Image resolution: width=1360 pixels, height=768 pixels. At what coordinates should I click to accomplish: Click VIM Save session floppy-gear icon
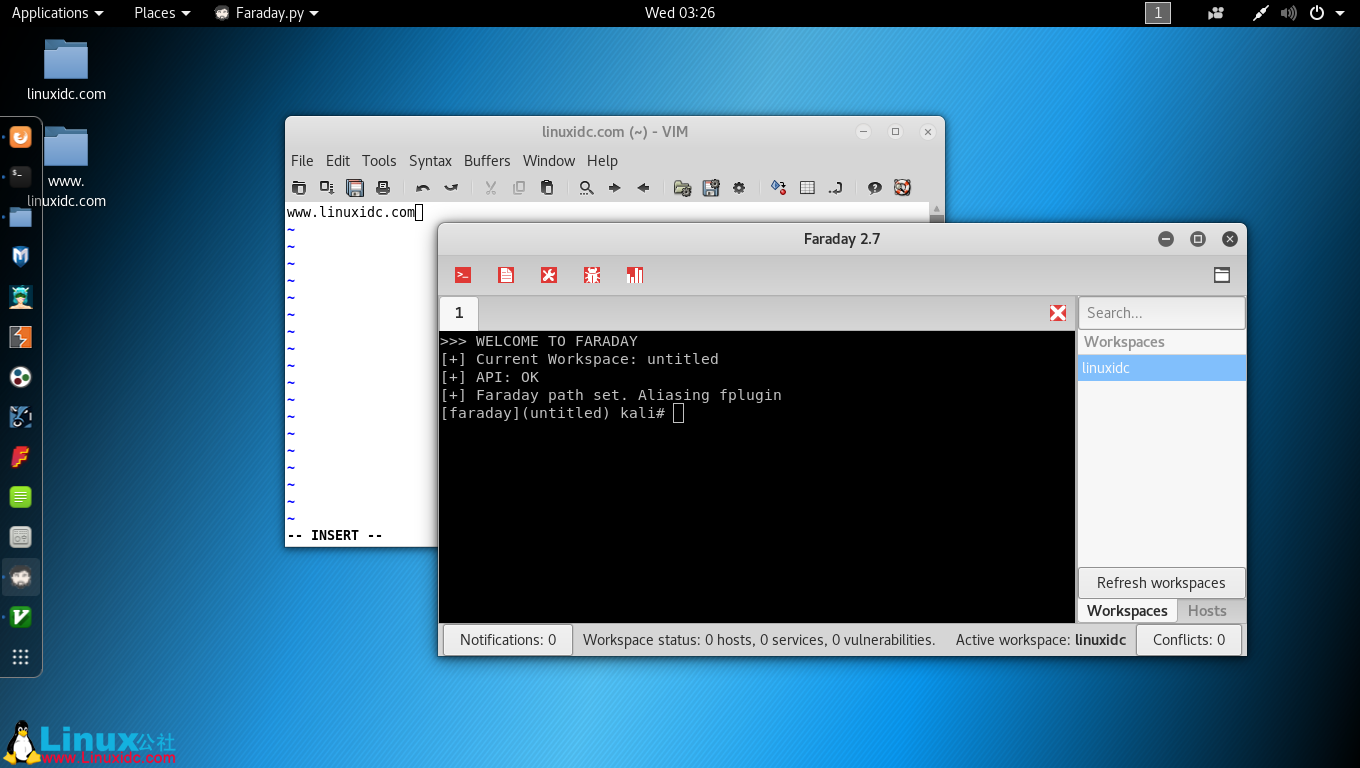[x=711, y=187]
